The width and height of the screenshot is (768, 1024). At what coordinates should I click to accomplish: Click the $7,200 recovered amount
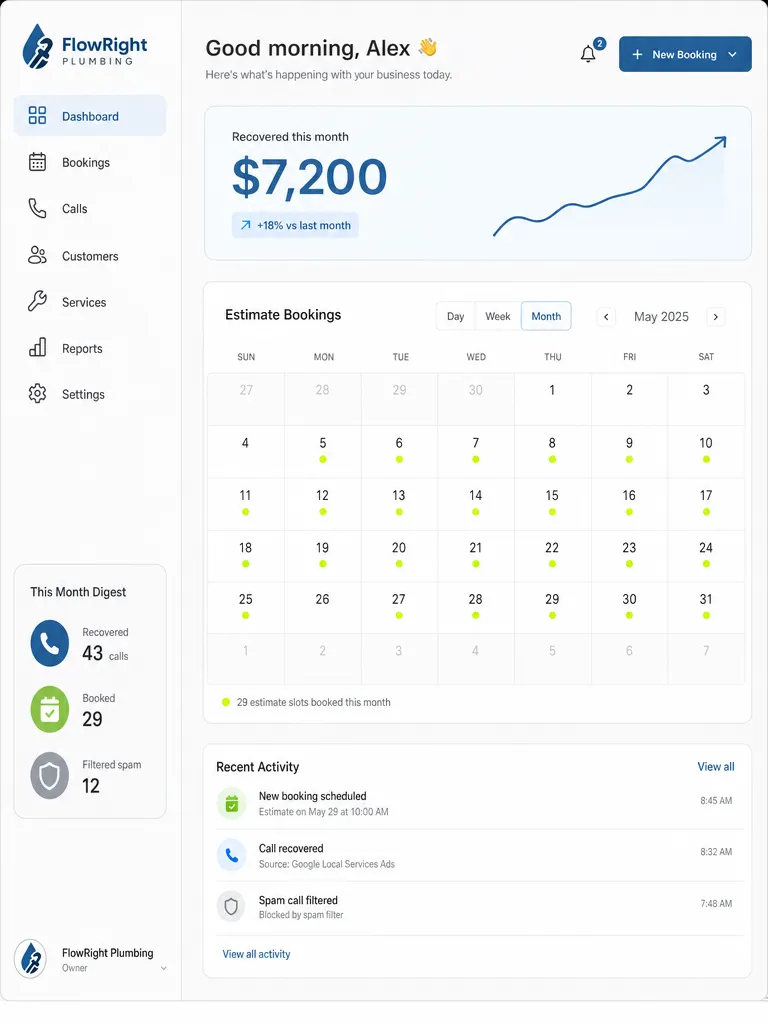pos(310,177)
